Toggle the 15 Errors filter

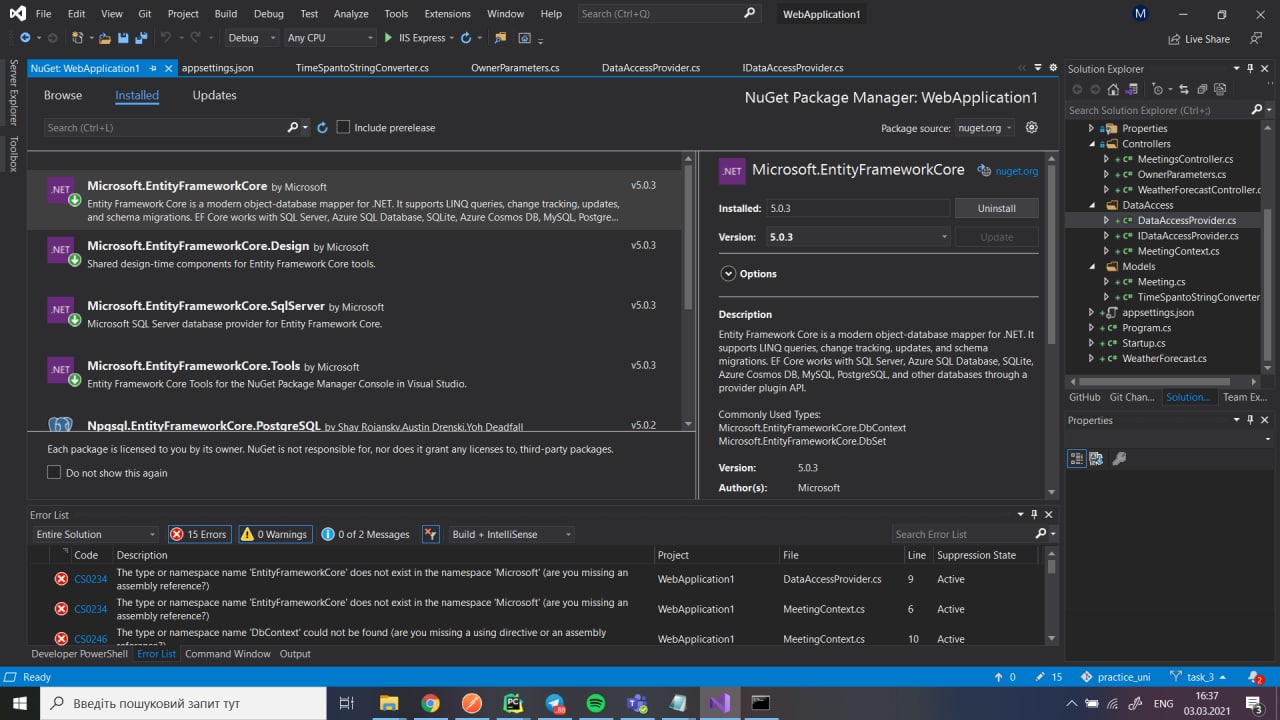[199, 534]
